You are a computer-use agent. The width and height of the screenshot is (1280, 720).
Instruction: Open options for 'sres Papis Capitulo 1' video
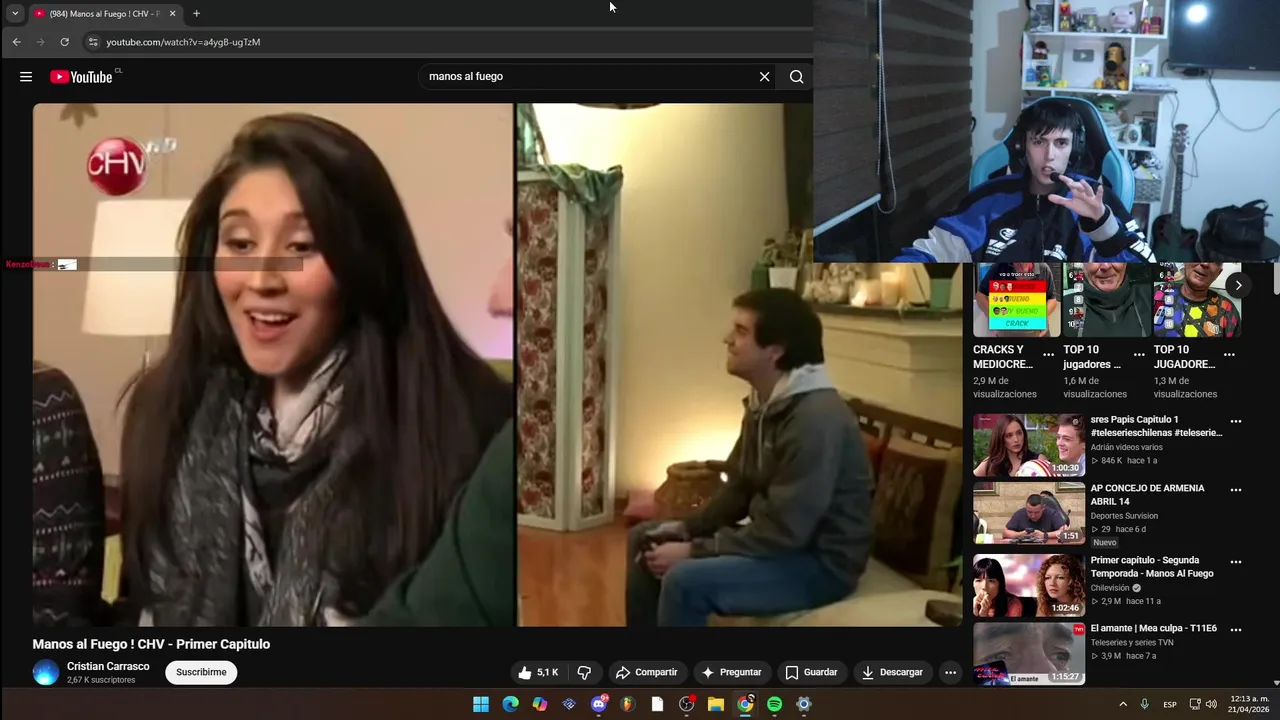1236,422
